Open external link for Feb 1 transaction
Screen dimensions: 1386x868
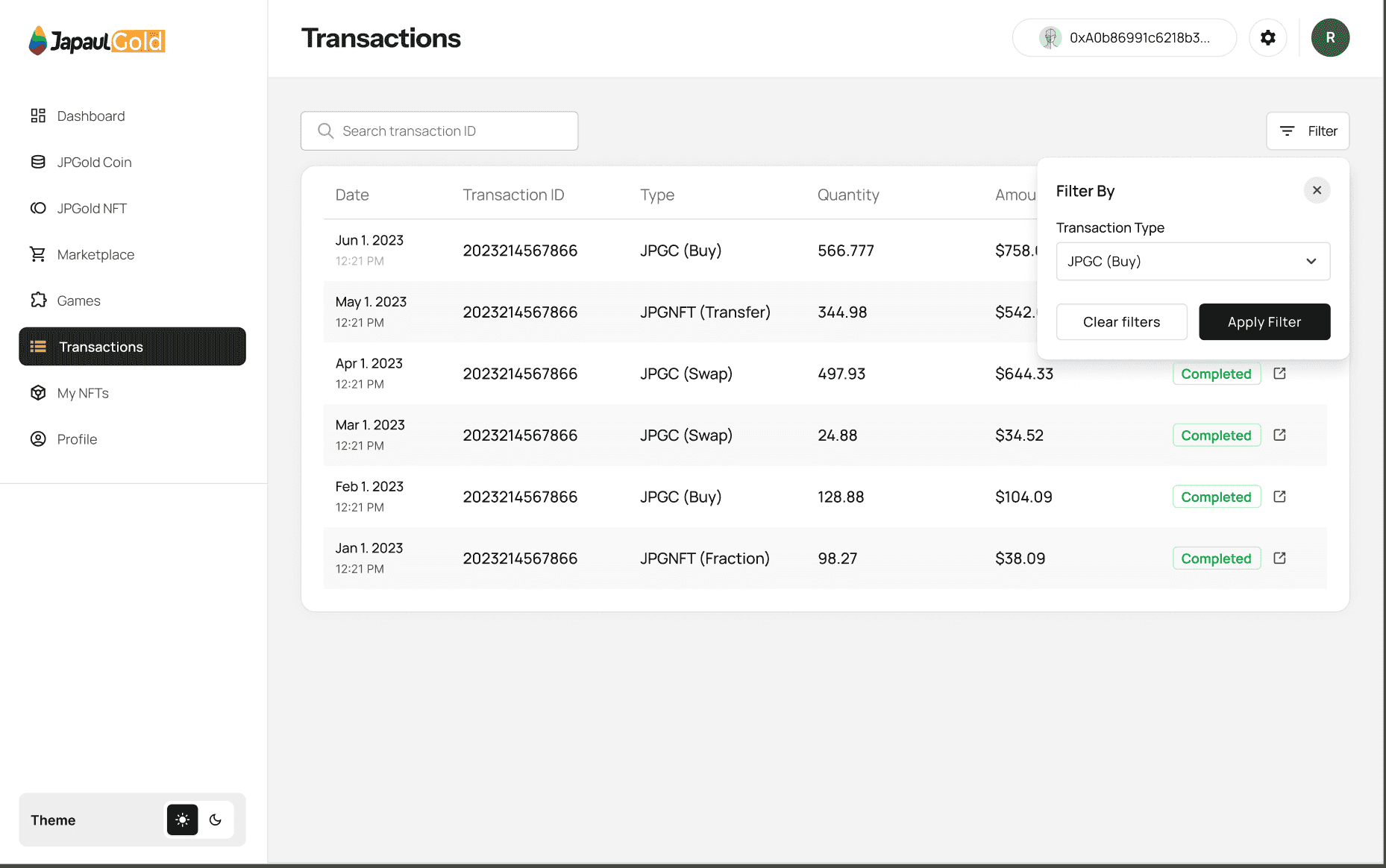1280,497
